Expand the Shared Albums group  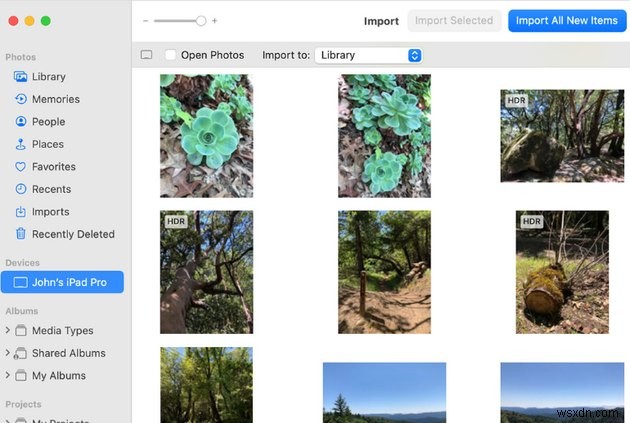click(7, 353)
